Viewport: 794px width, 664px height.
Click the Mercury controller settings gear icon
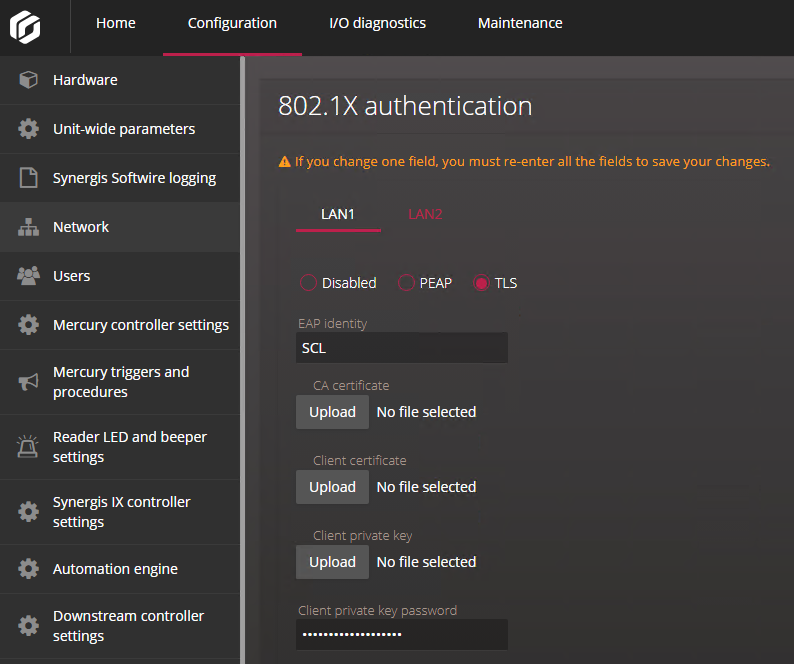pyautogui.click(x=28, y=325)
